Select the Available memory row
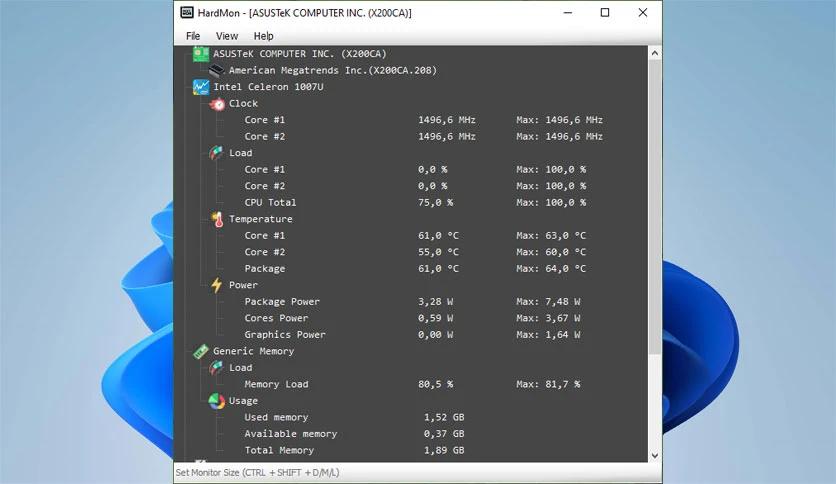 pos(355,434)
